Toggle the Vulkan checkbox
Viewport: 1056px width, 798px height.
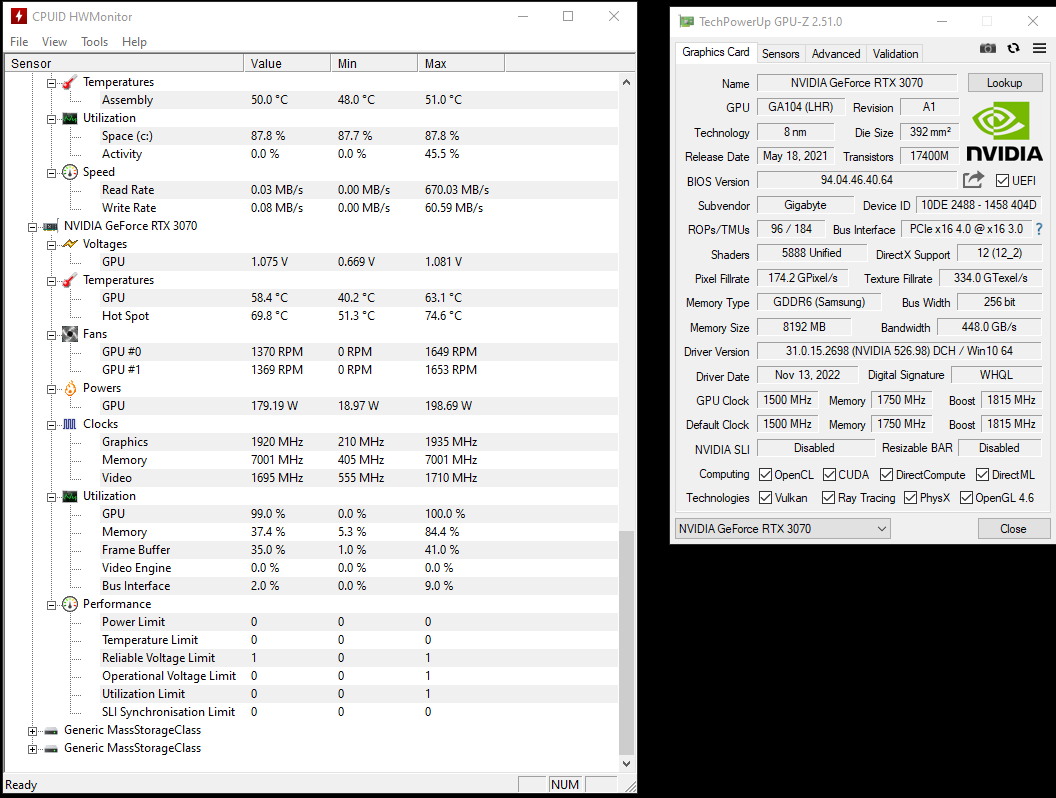(765, 498)
